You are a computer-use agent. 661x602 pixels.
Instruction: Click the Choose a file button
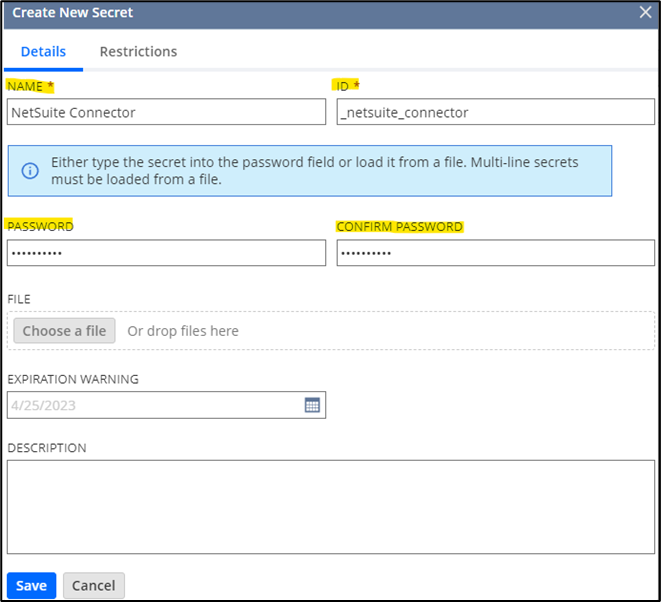[x=64, y=331]
